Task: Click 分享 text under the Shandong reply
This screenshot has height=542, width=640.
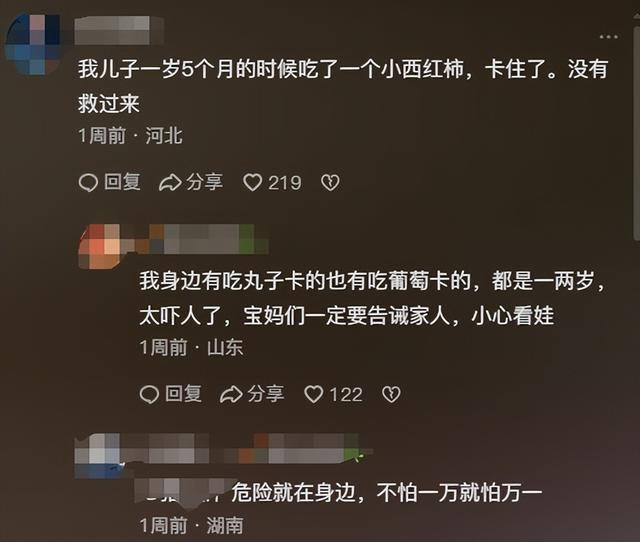Action: tap(266, 394)
